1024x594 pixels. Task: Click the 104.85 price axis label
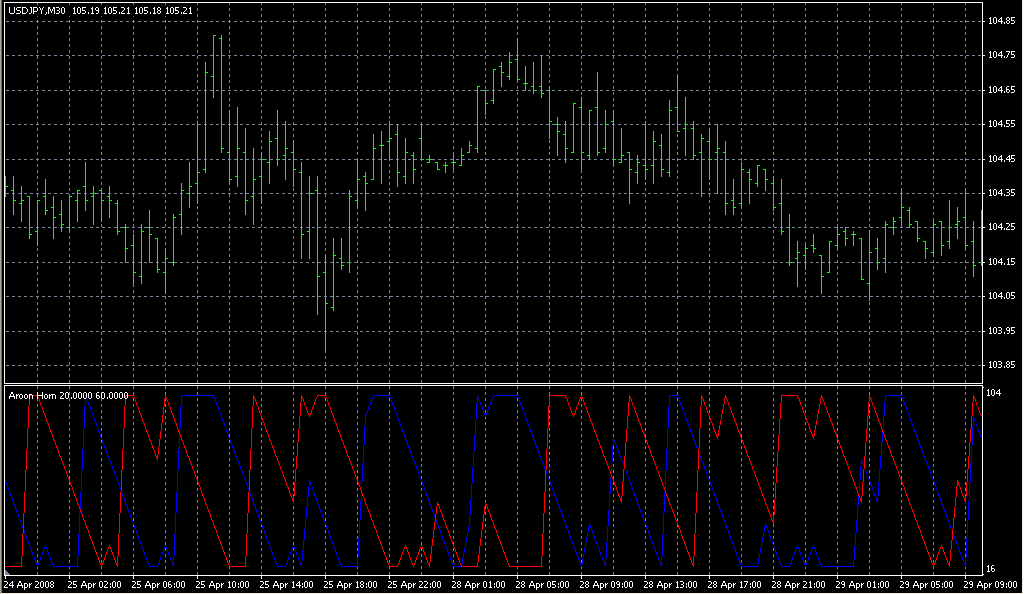(x=1001, y=21)
